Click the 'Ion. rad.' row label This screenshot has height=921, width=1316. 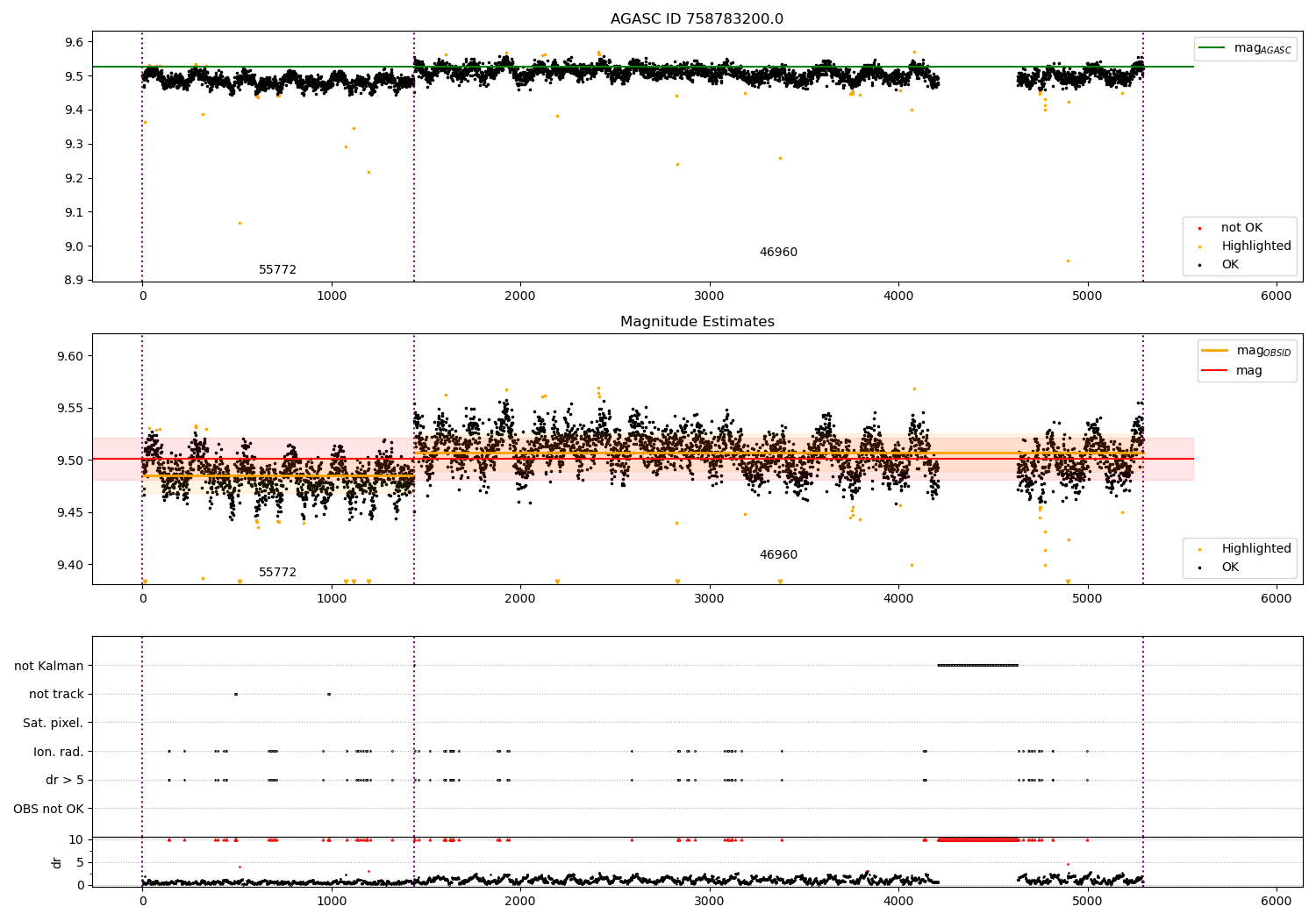59,752
